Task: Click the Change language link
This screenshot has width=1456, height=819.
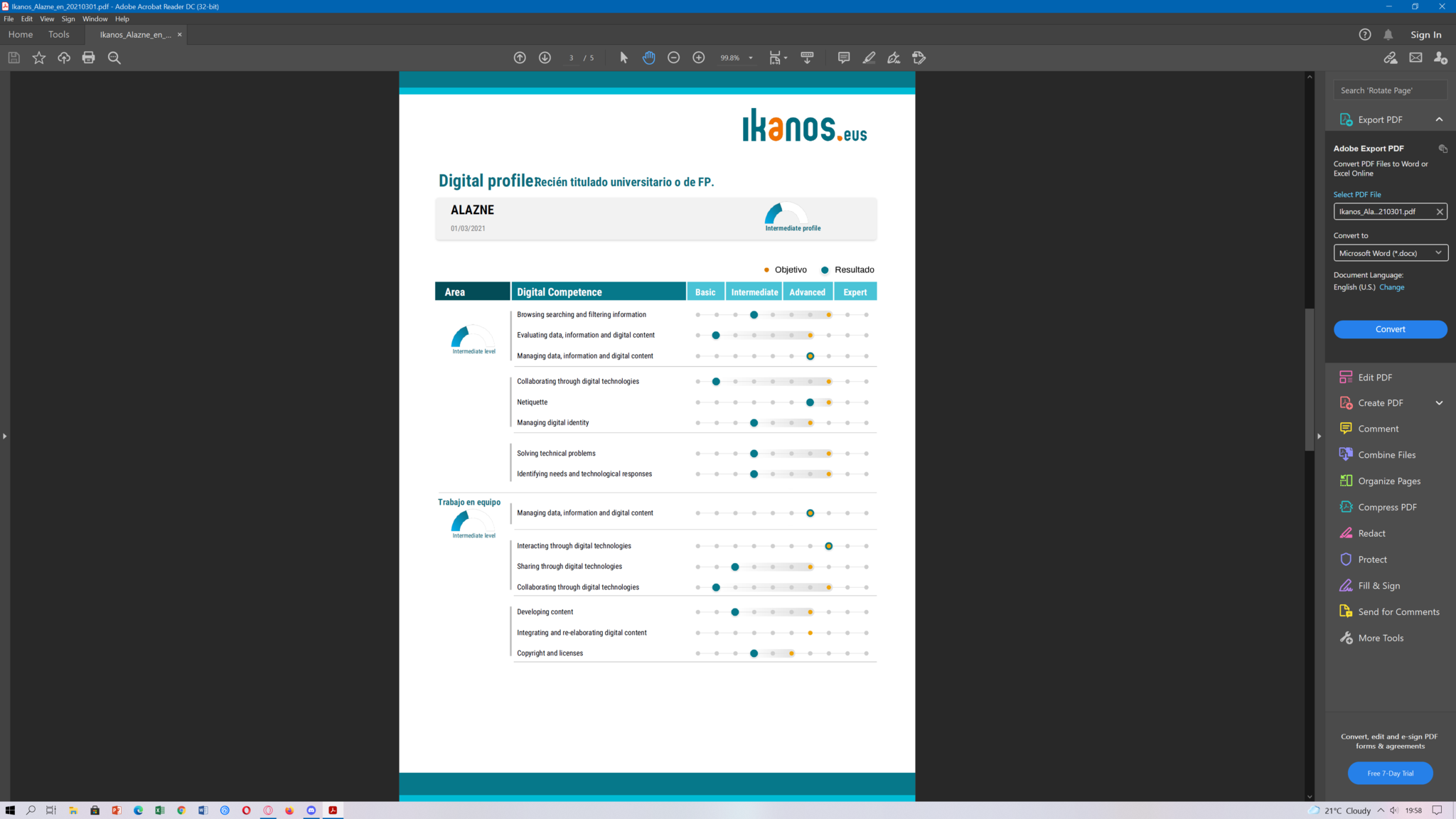Action: click(x=1391, y=287)
